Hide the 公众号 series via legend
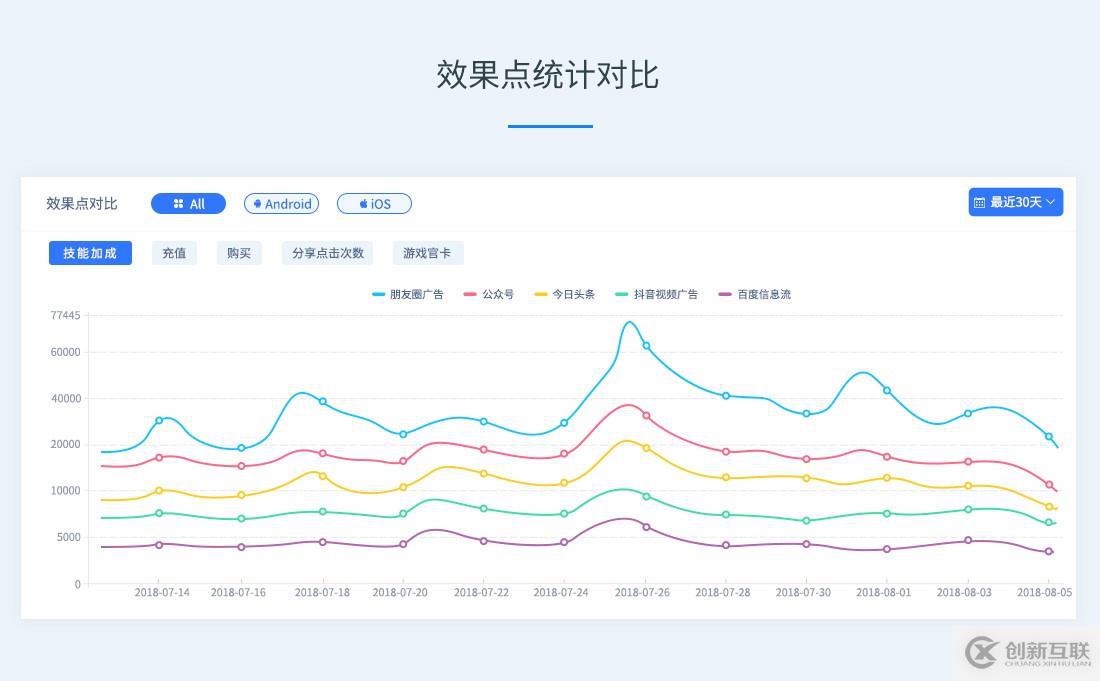This screenshot has width=1100, height=681. [x=489, y=294]
